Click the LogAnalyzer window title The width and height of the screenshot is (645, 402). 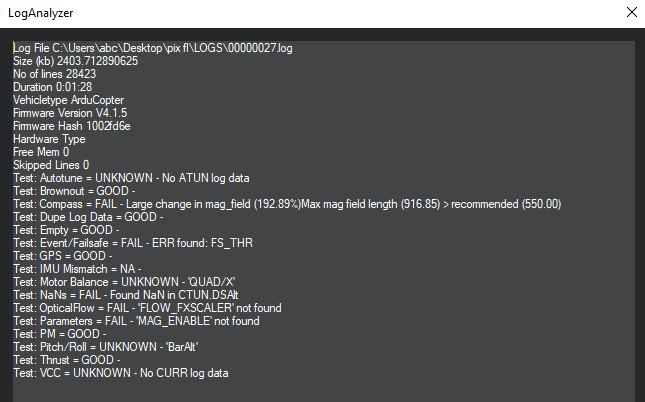tap(40, 13)
